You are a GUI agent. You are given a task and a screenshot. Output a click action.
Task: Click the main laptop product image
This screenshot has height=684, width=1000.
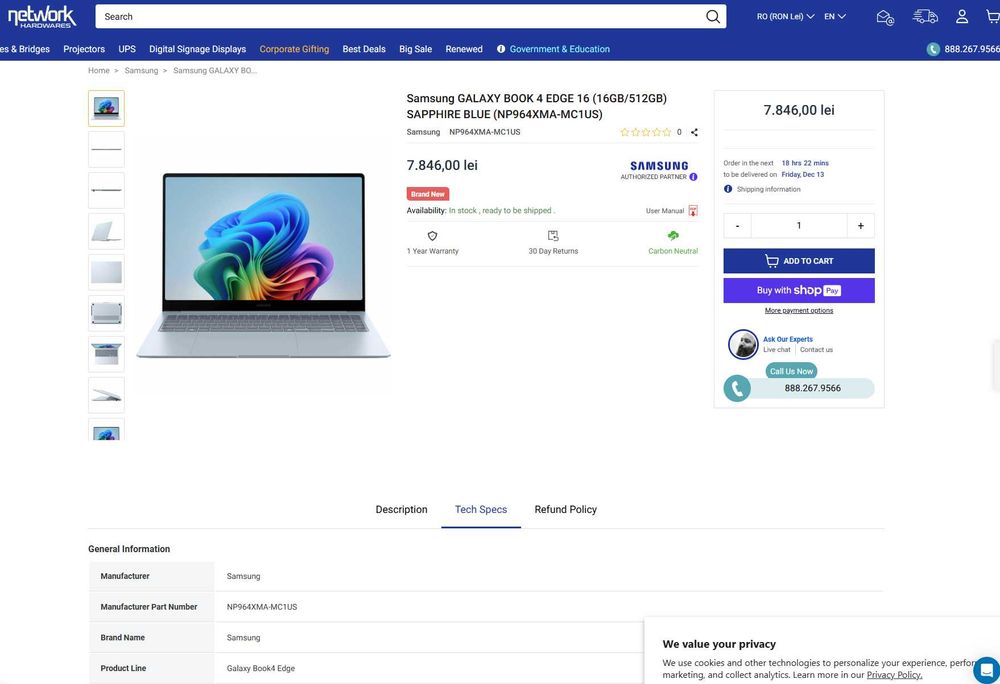(263, 265)
